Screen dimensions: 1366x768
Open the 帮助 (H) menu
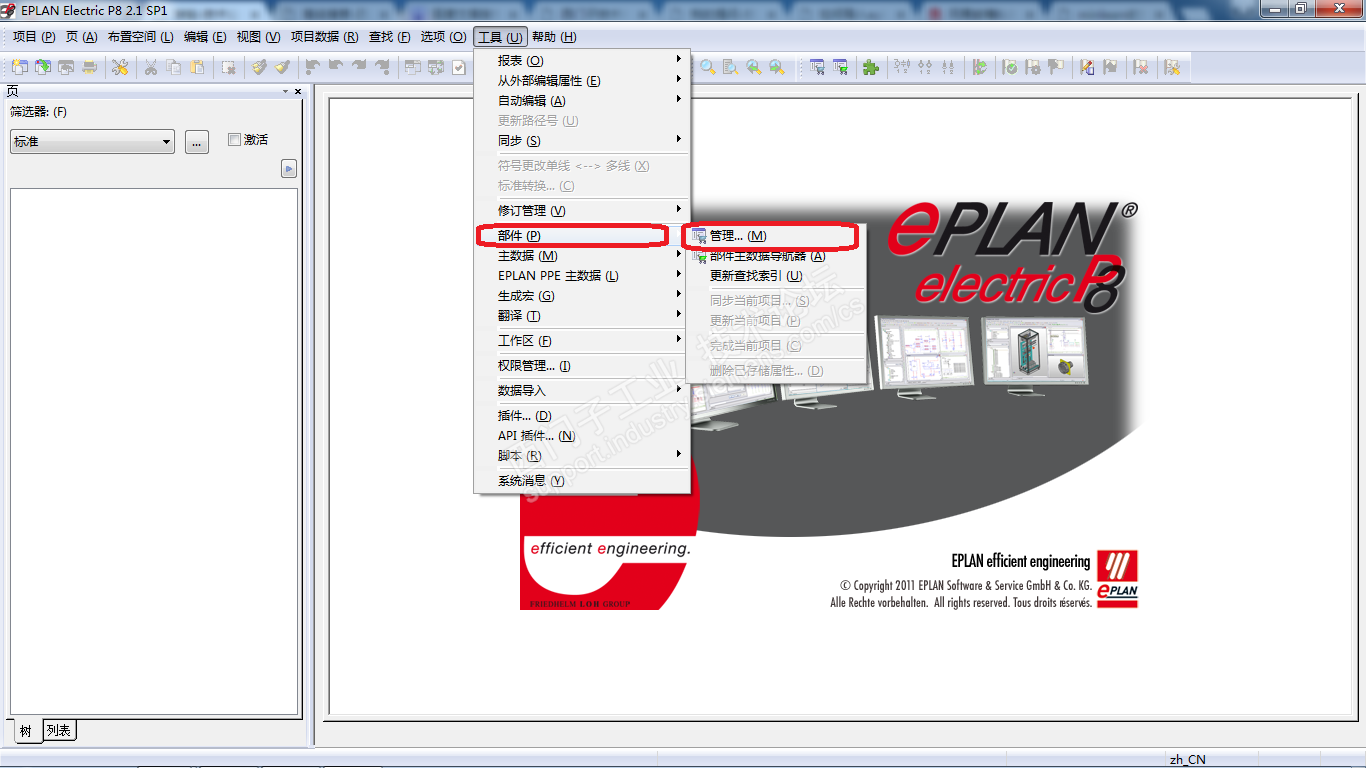point(554,37)
